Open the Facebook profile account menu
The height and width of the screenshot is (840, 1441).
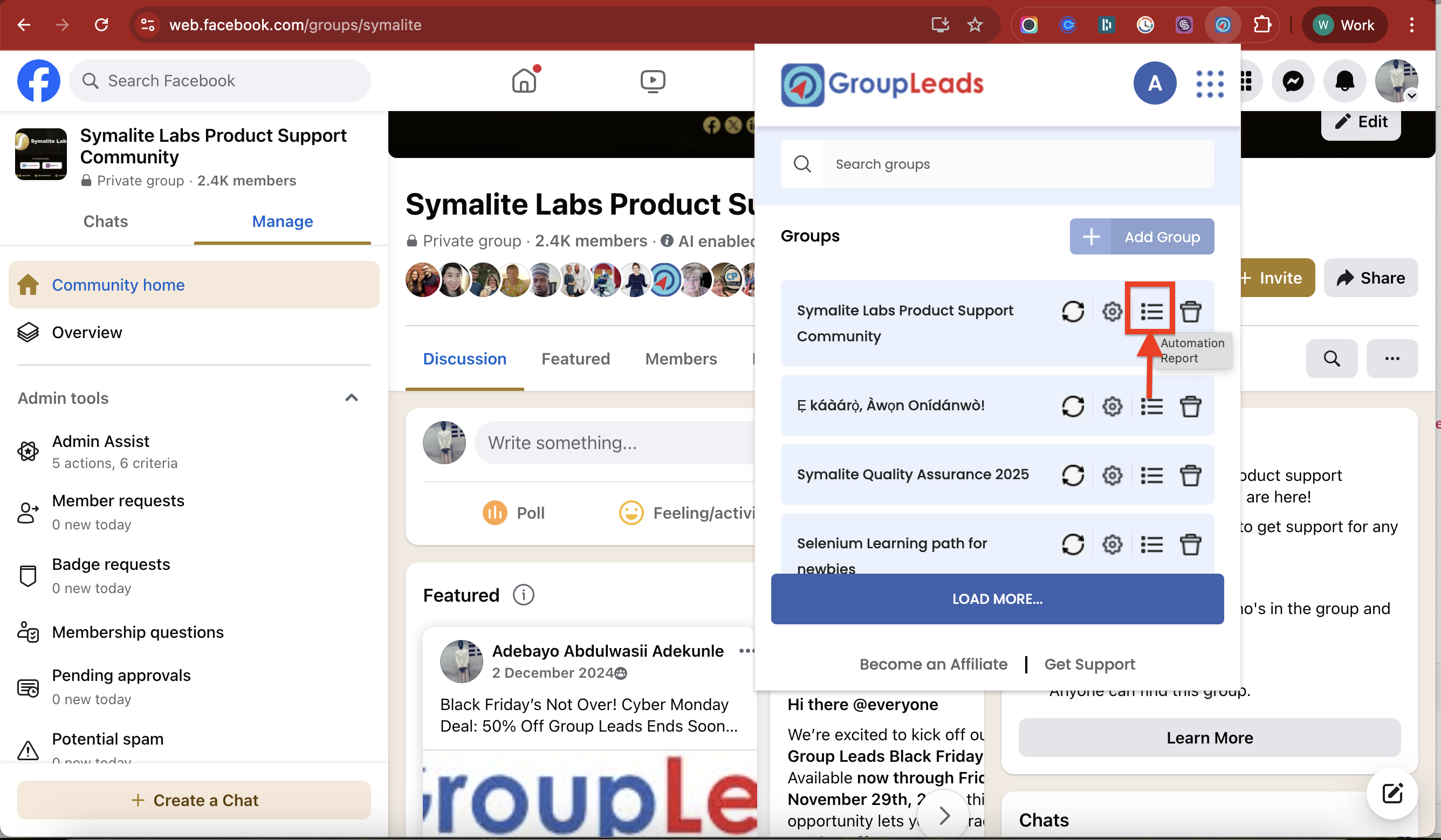click(1396, 81)
